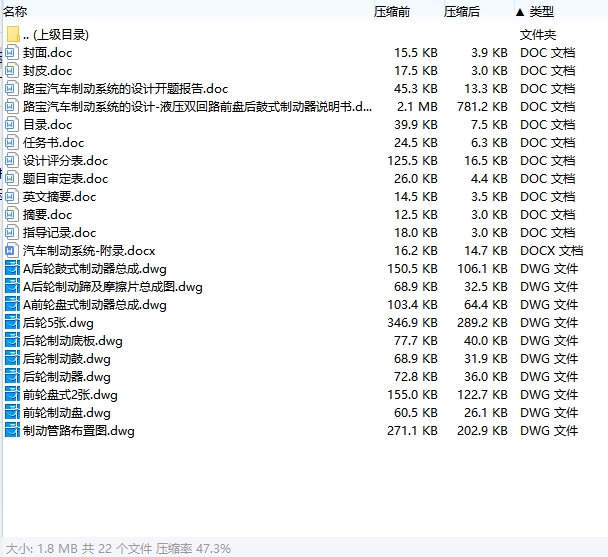This screenshot has width=608, height=557.
Task: Click the 后轮制动底板.dwg file icon
Action: click(12, 341)
